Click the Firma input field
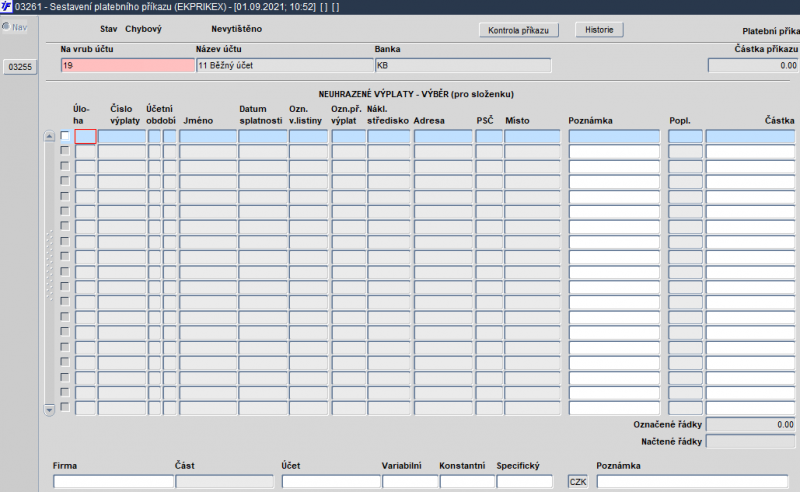Viewport: 800px width, 492px height. 114,482
